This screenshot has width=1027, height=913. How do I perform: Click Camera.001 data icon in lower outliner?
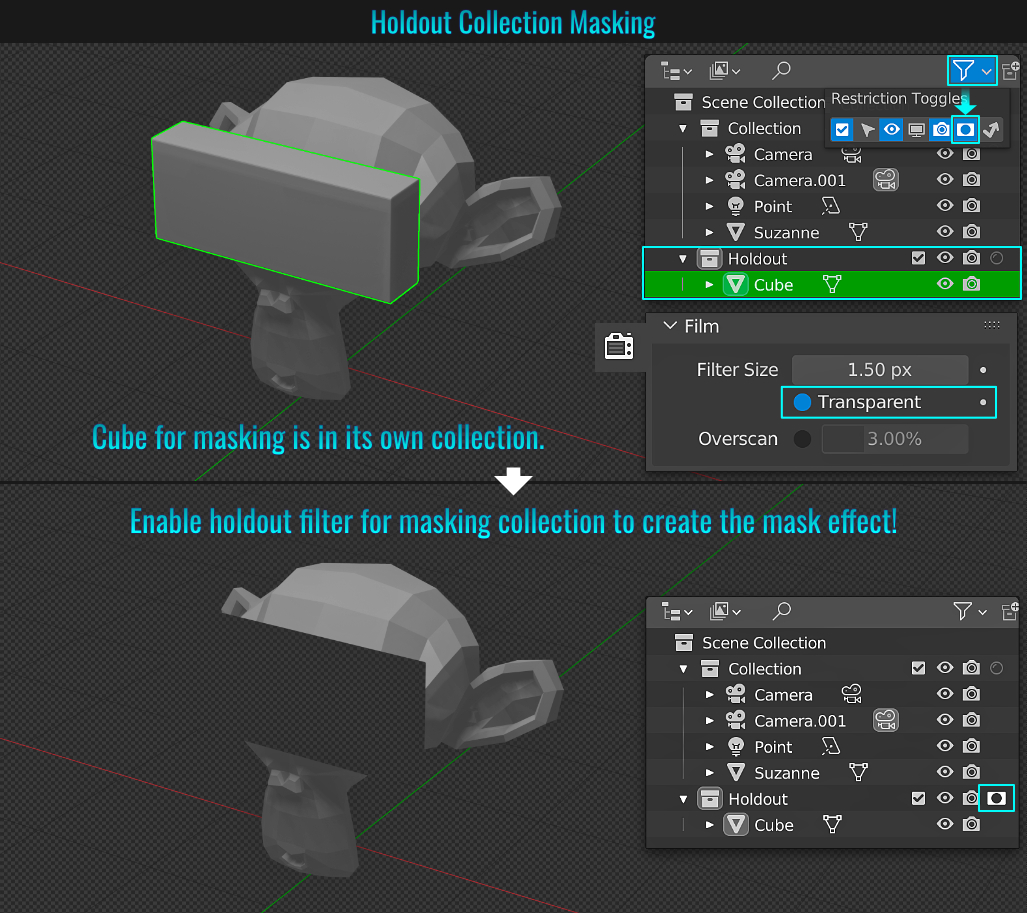(x=886, y=720)
